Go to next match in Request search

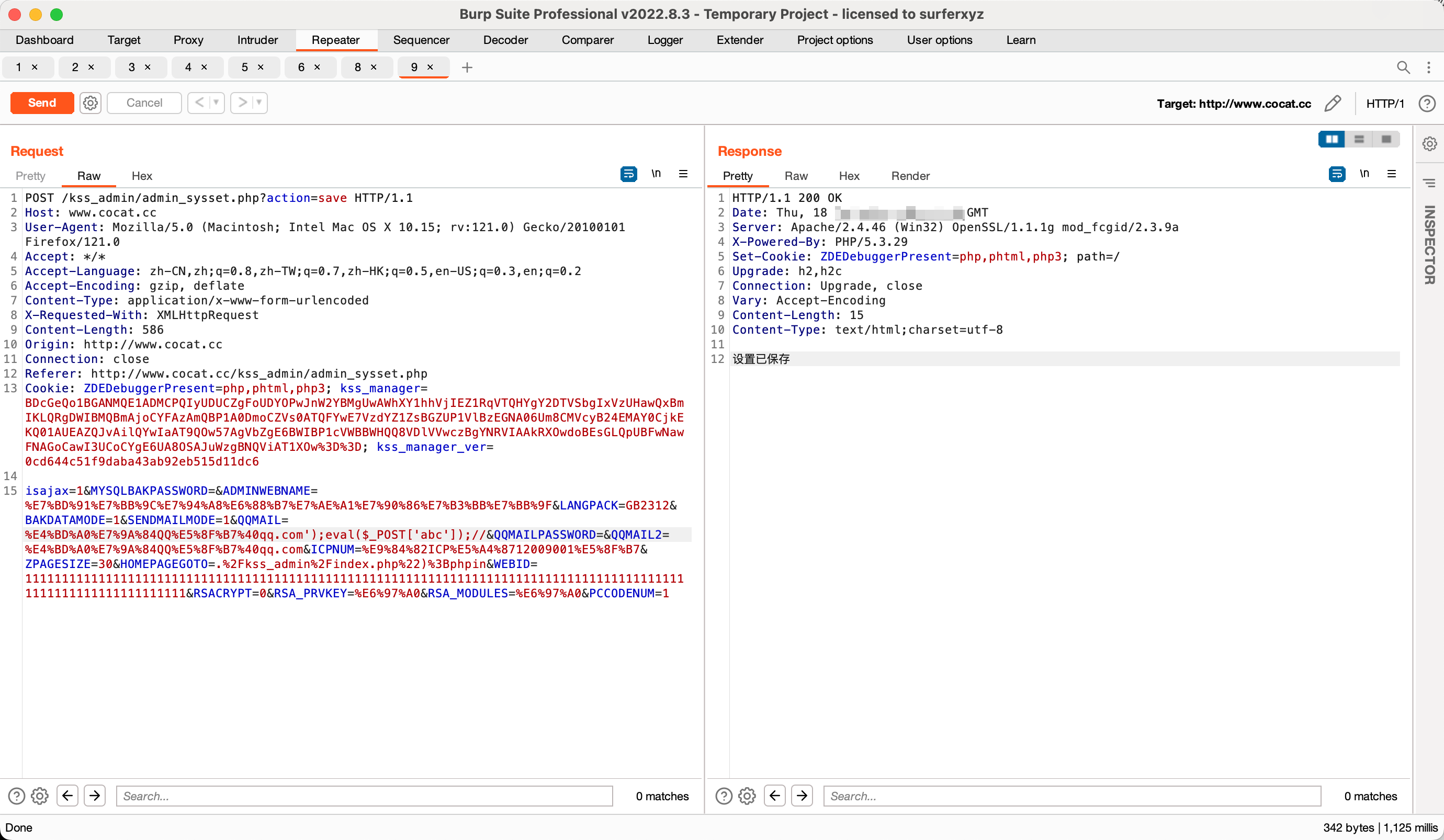click(x=95, y=796)
